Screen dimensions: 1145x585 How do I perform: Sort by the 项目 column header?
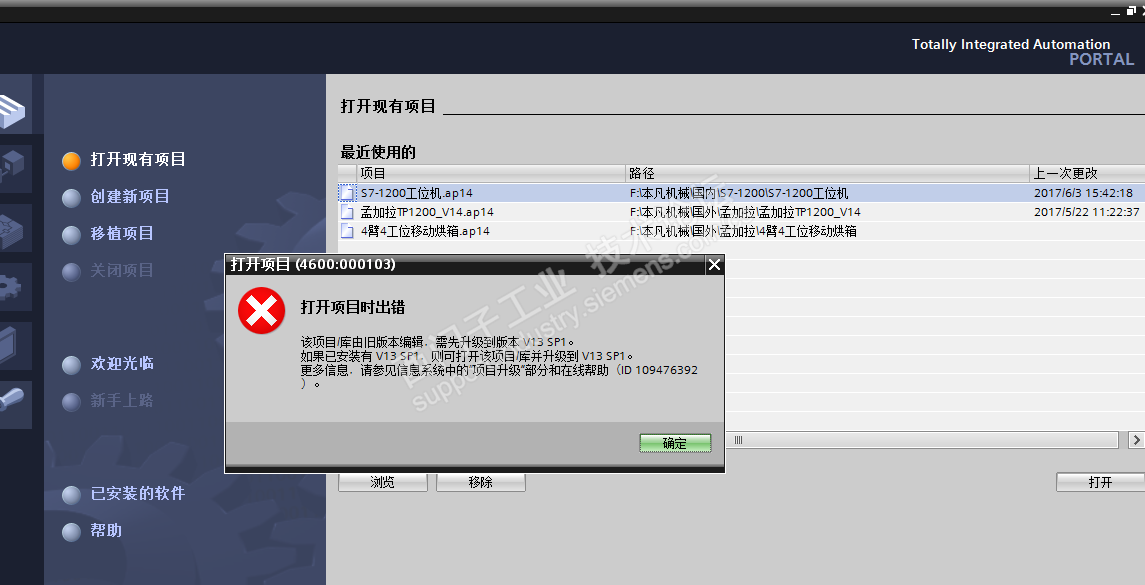491,173
